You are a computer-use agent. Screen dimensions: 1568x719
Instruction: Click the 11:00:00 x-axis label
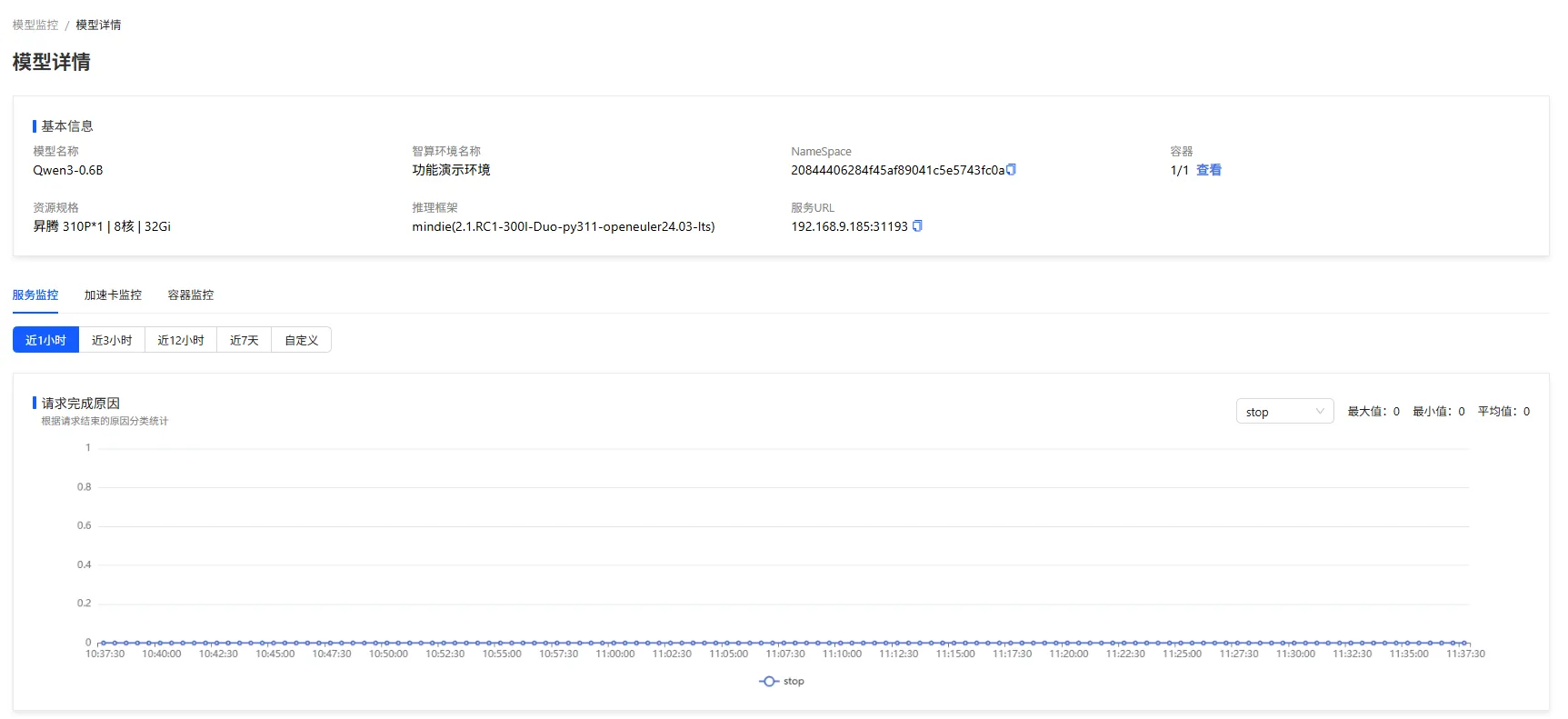pos(615,654)
